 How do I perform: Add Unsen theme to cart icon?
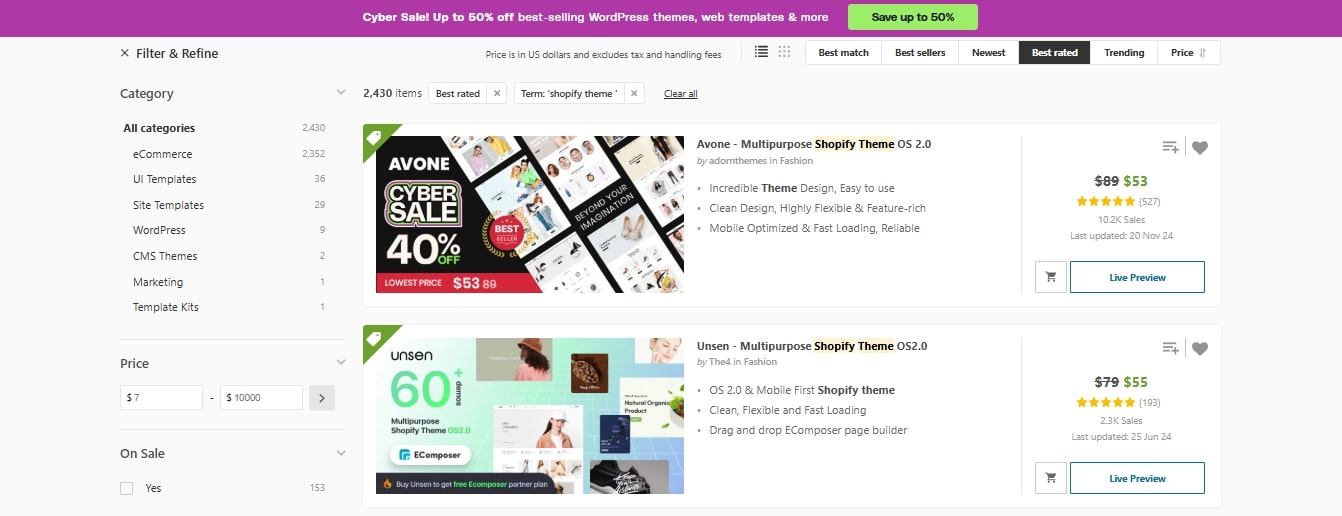click(1050, 478)
